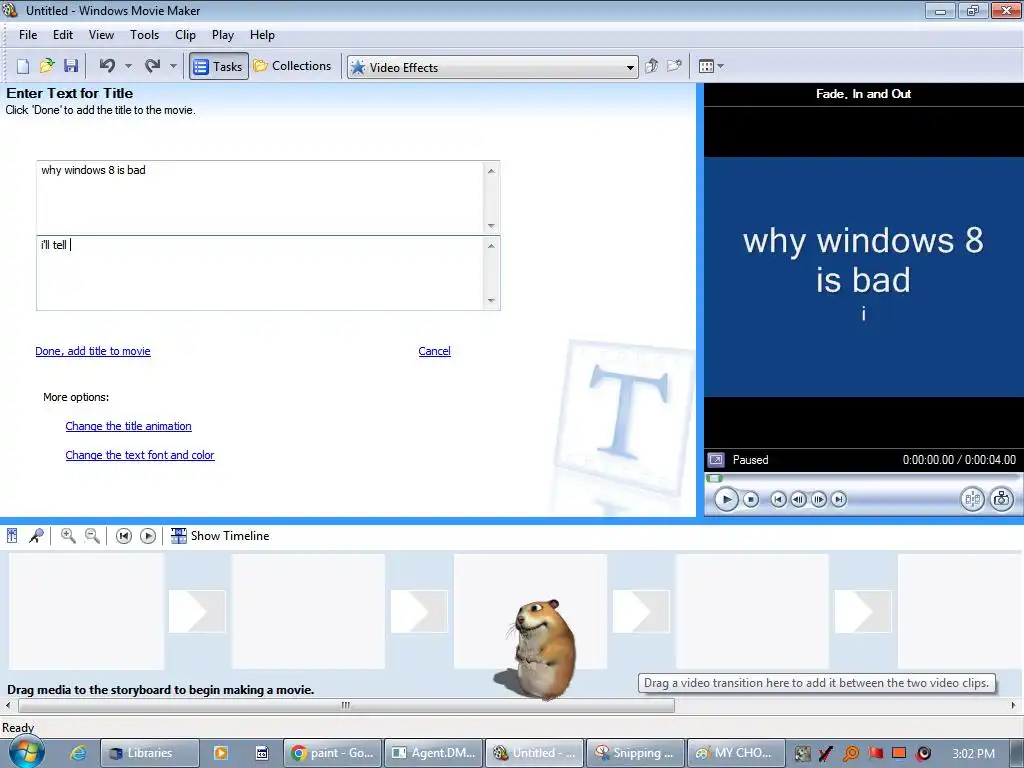Play the storyboard
Screen dimensions: 1024x768
(148, 536)
